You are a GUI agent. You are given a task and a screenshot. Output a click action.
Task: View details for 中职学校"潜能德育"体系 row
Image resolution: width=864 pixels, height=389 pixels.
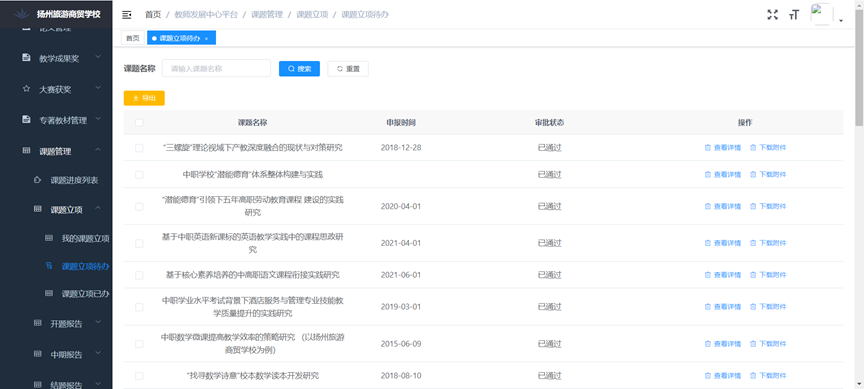[x=723, y=175]
